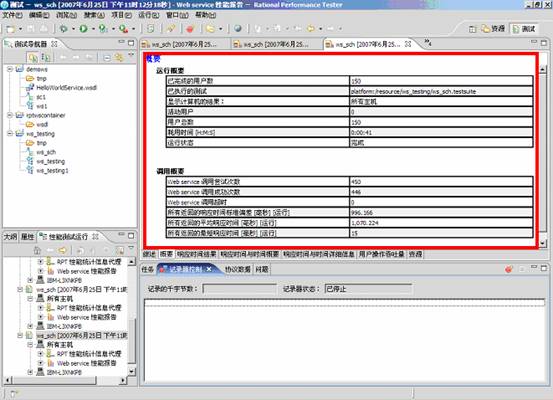The image size is (553, 400).
Task: Open the Project menu (项目)
Action: coord(121,15)
